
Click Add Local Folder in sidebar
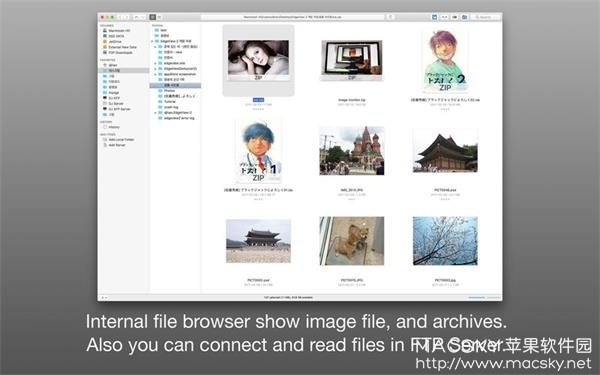click(x=121, y=140)
